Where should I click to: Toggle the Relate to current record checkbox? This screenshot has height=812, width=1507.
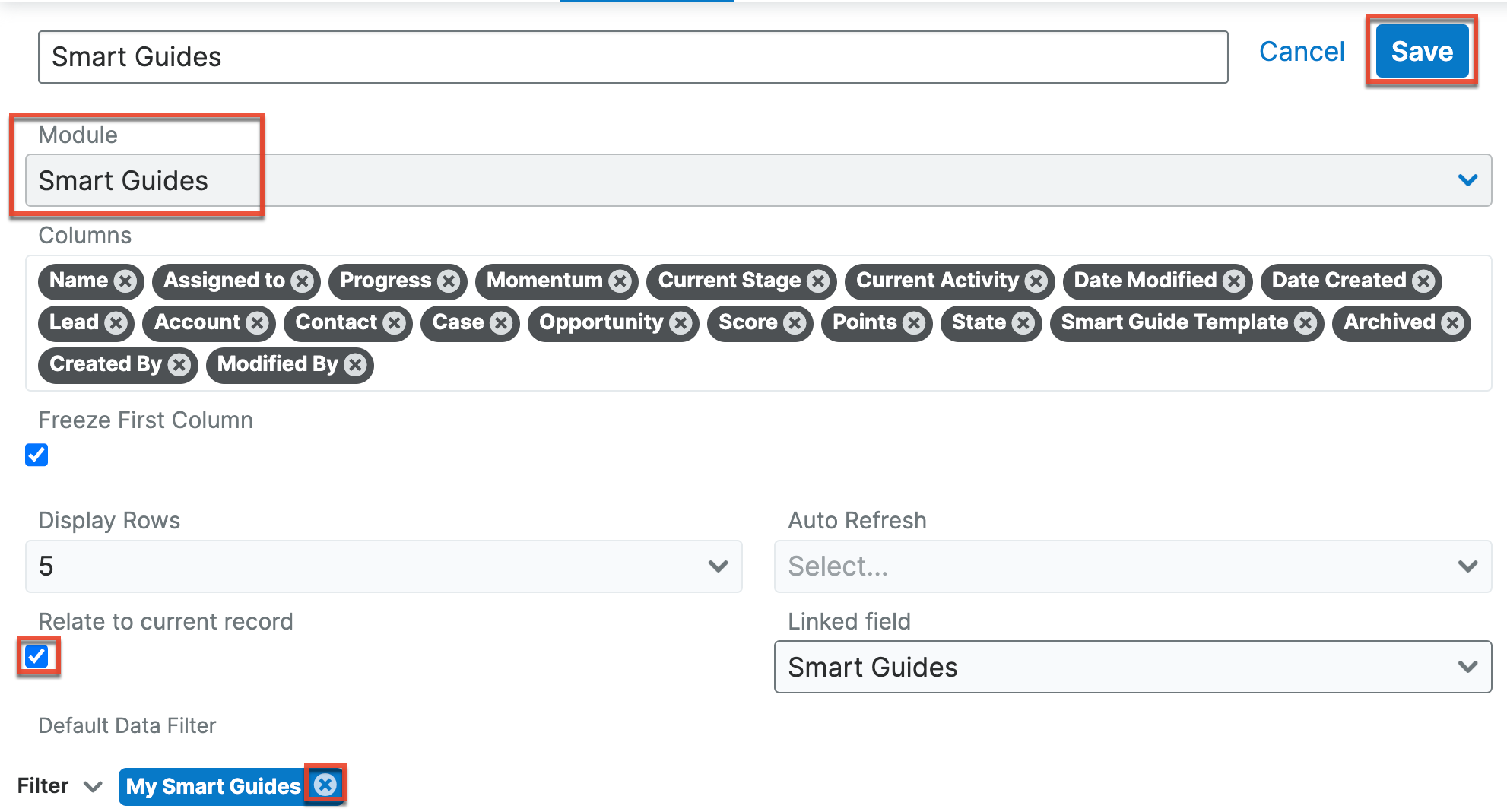click(x=36, y=656)
